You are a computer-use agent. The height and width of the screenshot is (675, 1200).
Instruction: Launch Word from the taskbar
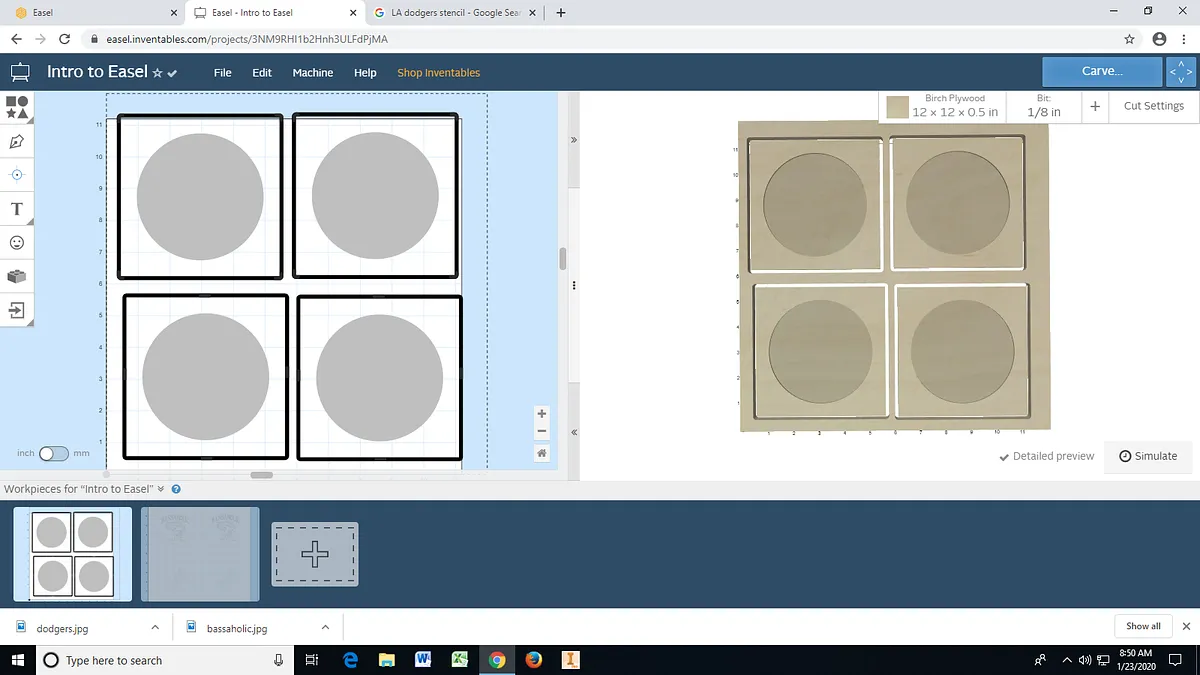tap(423, 660)
